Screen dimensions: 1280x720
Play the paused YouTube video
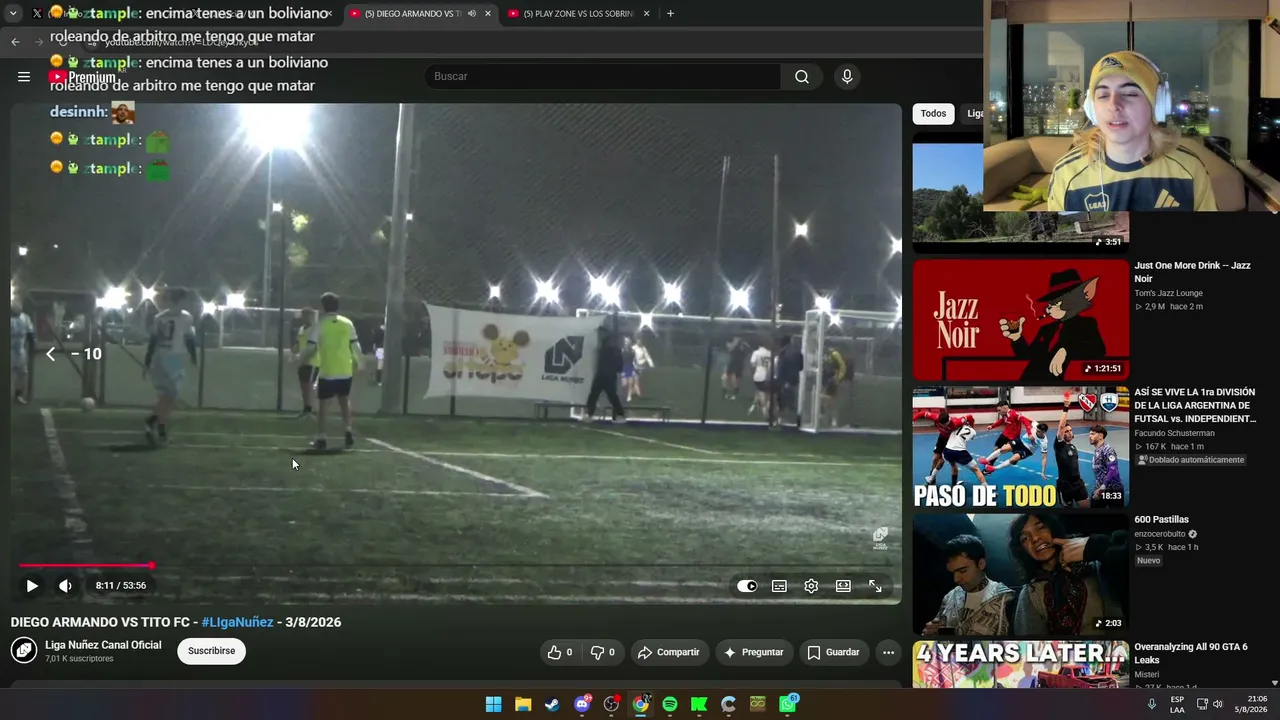click(32, 586)
